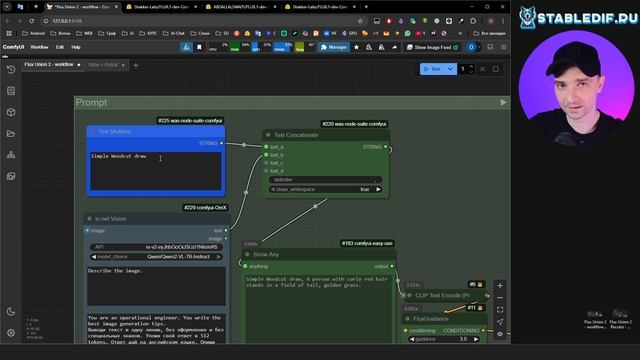Click the Run button
Image resolution: width=640 pixels, height=360 pixels.
click(433, 69)
